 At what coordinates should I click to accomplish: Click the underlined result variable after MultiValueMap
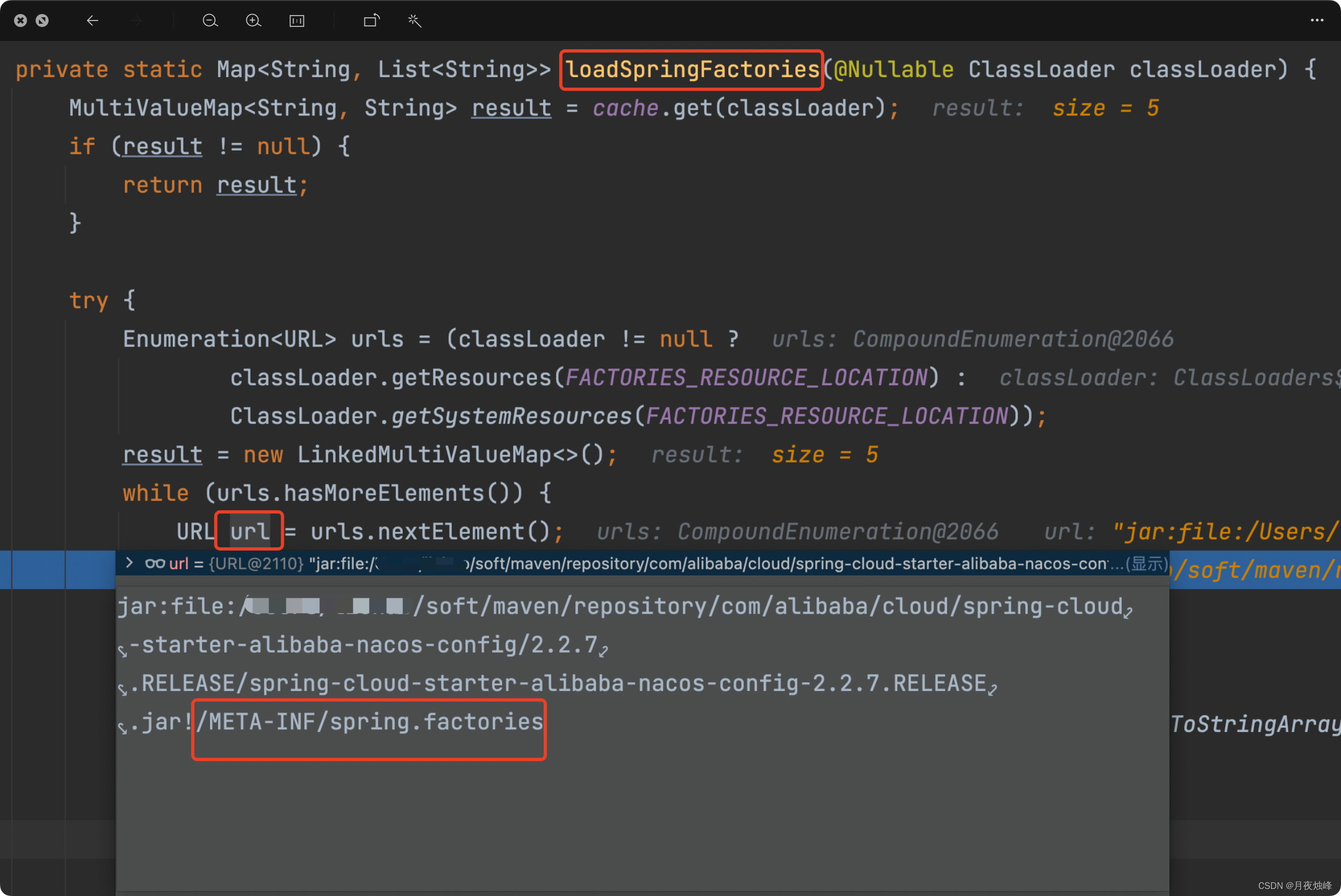[511, 108]
